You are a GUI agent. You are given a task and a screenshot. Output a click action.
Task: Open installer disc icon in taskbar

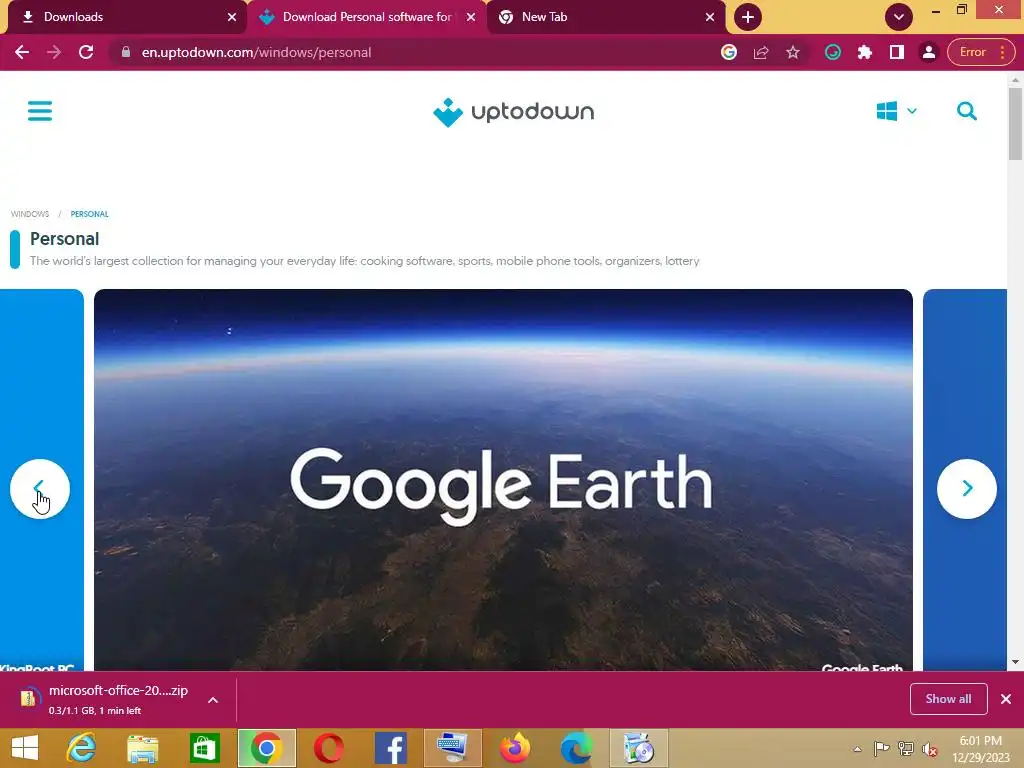639,748
